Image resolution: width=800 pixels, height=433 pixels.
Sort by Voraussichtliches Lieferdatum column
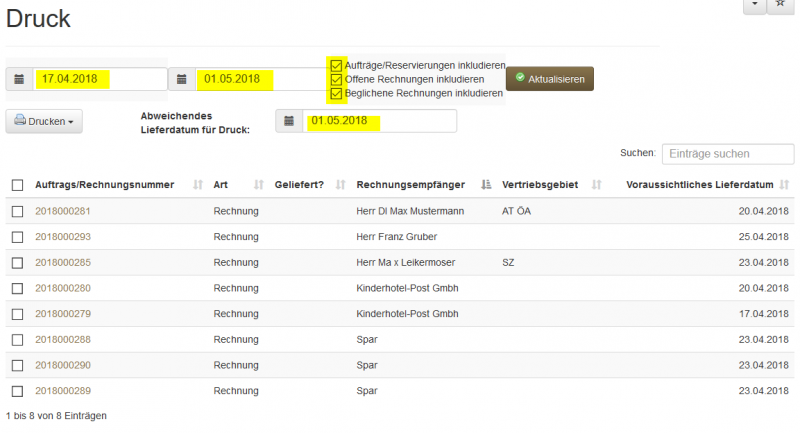[784, 185]
